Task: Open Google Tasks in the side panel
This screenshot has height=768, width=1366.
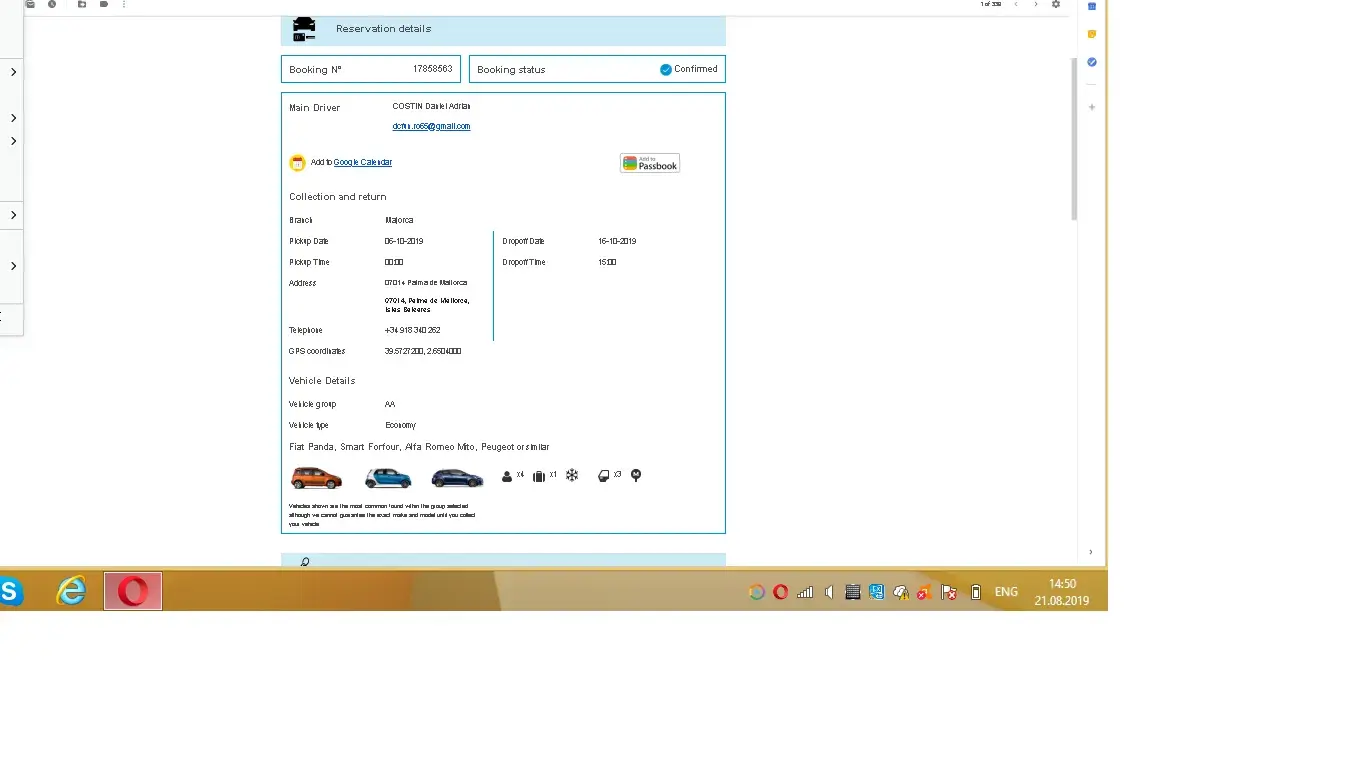Action: (1092, 62)
